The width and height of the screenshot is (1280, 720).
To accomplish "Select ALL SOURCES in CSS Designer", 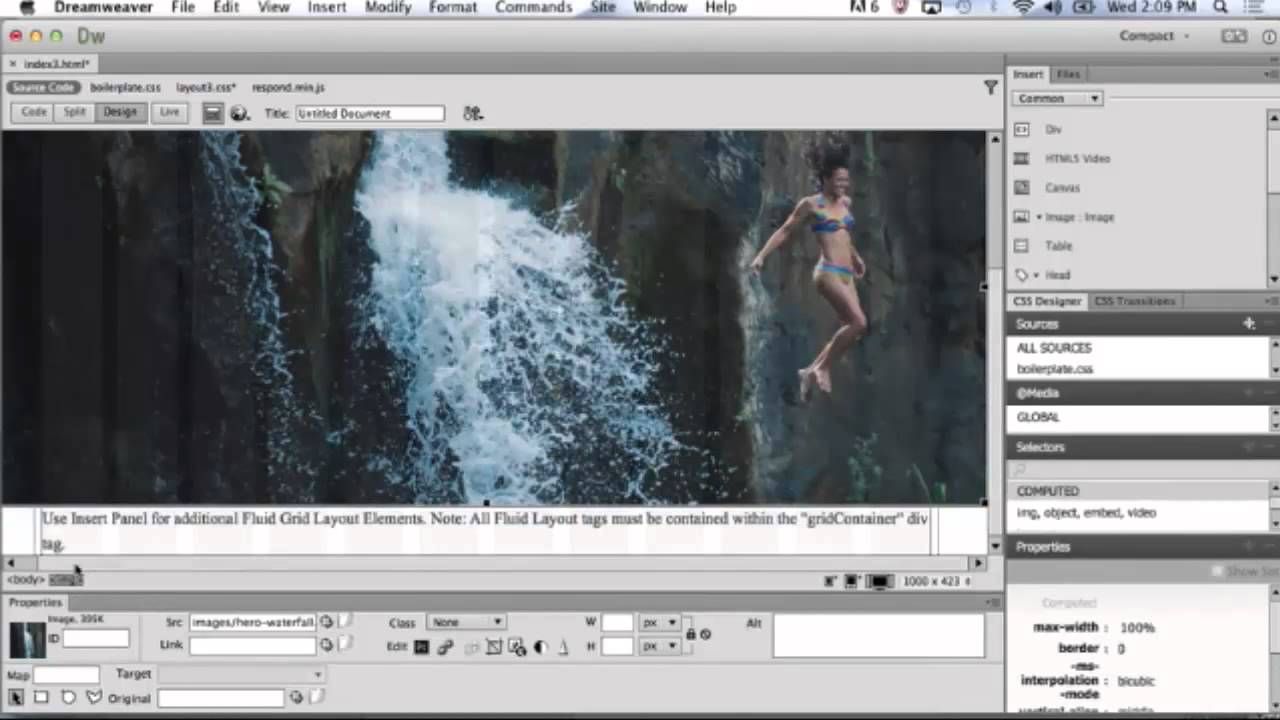I will (1054, 348).
